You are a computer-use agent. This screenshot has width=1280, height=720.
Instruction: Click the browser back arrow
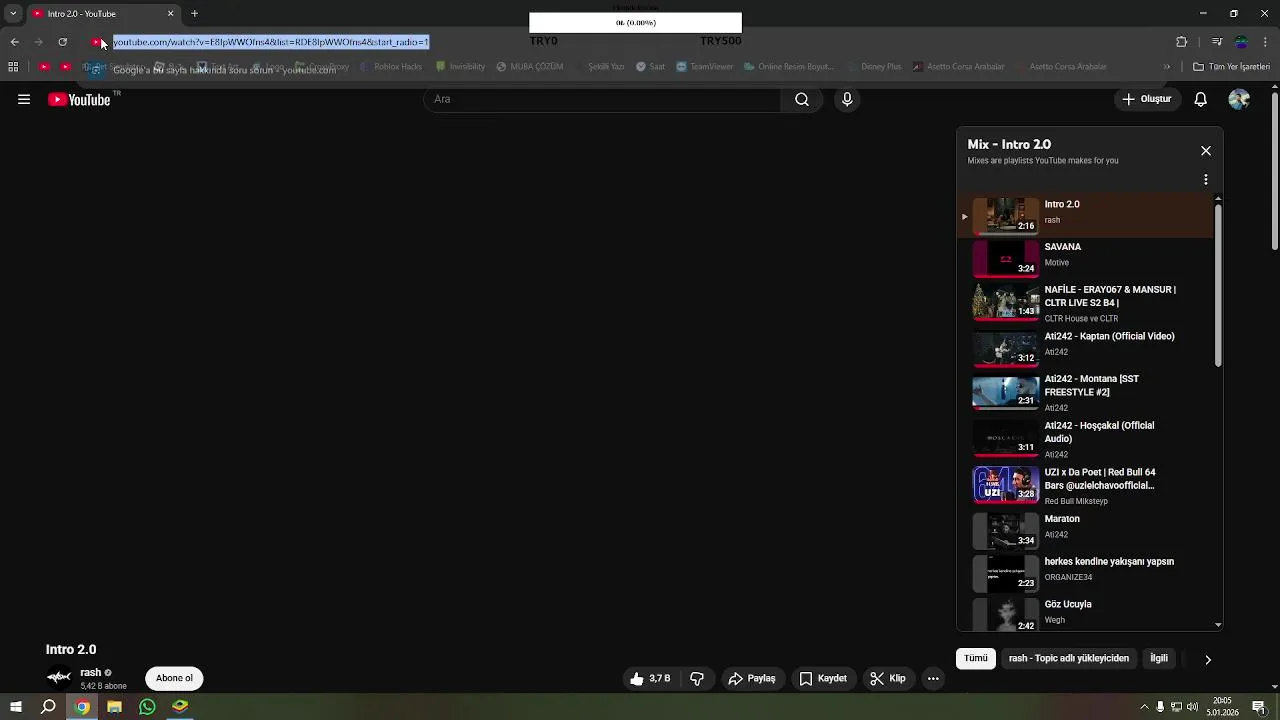(14, 42)
